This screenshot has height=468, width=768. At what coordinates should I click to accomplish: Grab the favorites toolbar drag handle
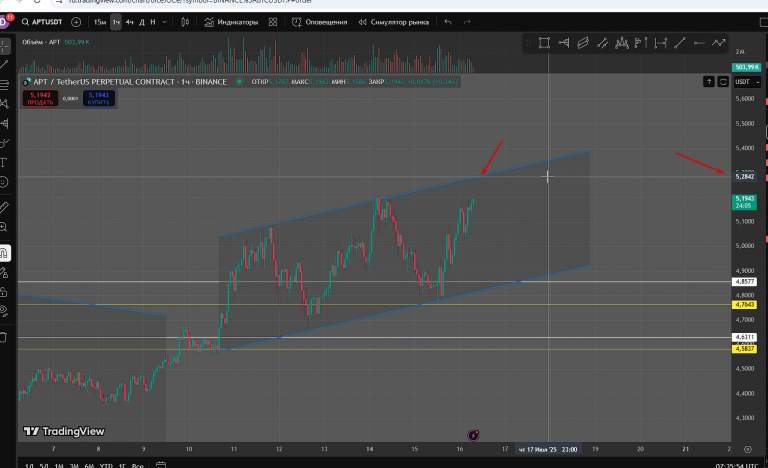tap(528, 43)
